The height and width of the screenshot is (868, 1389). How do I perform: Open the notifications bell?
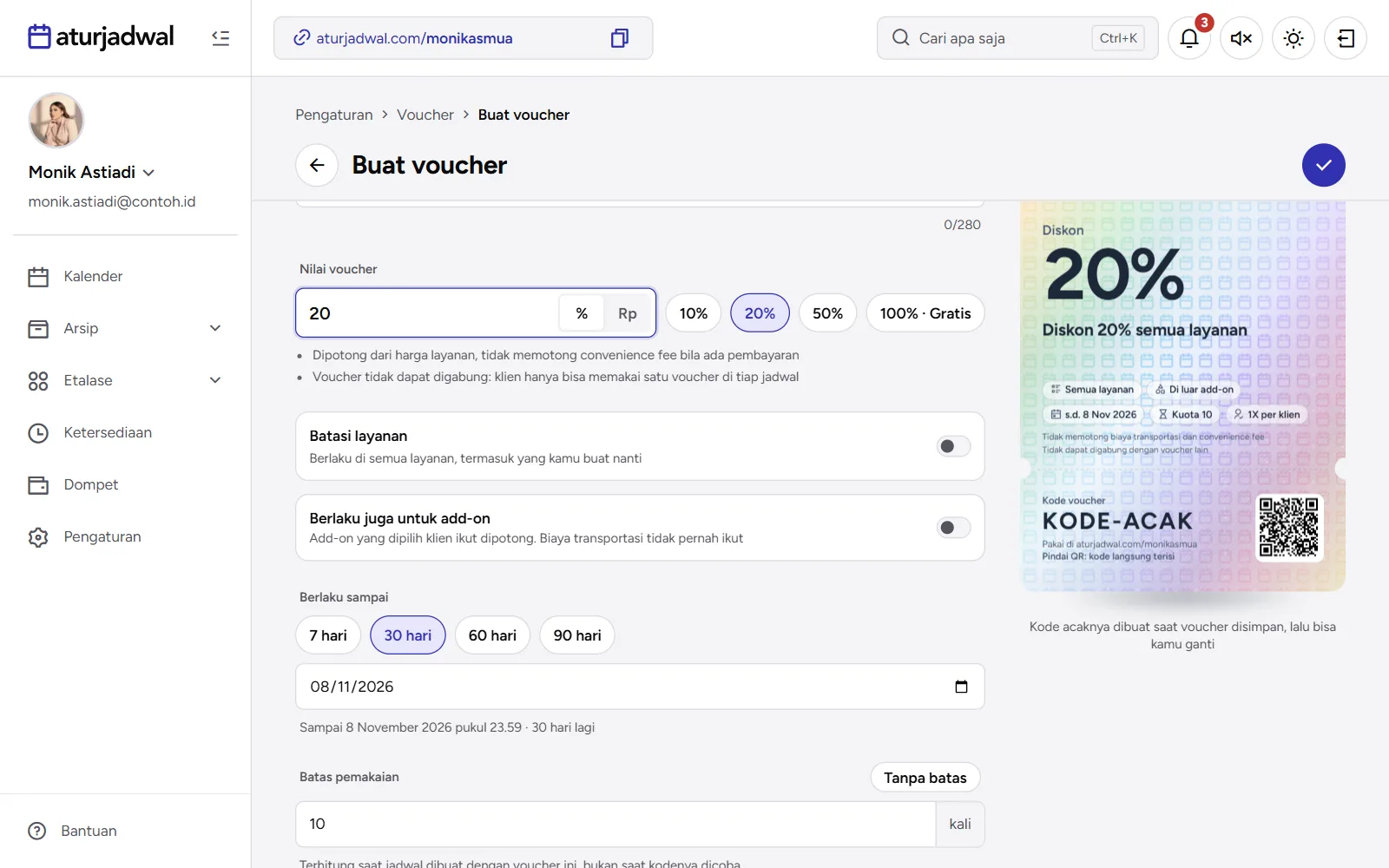[x=1189, y=38]
